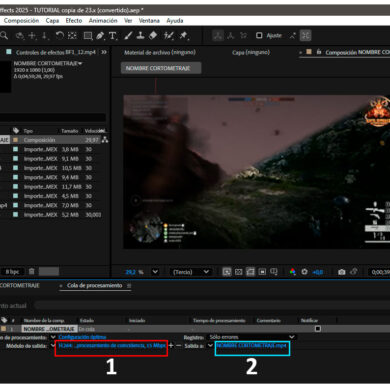Click the NOMBRE CORTOMETRAJE viewer breadcrumb button
Screen dimensions: 390x390
pos(161,68)
